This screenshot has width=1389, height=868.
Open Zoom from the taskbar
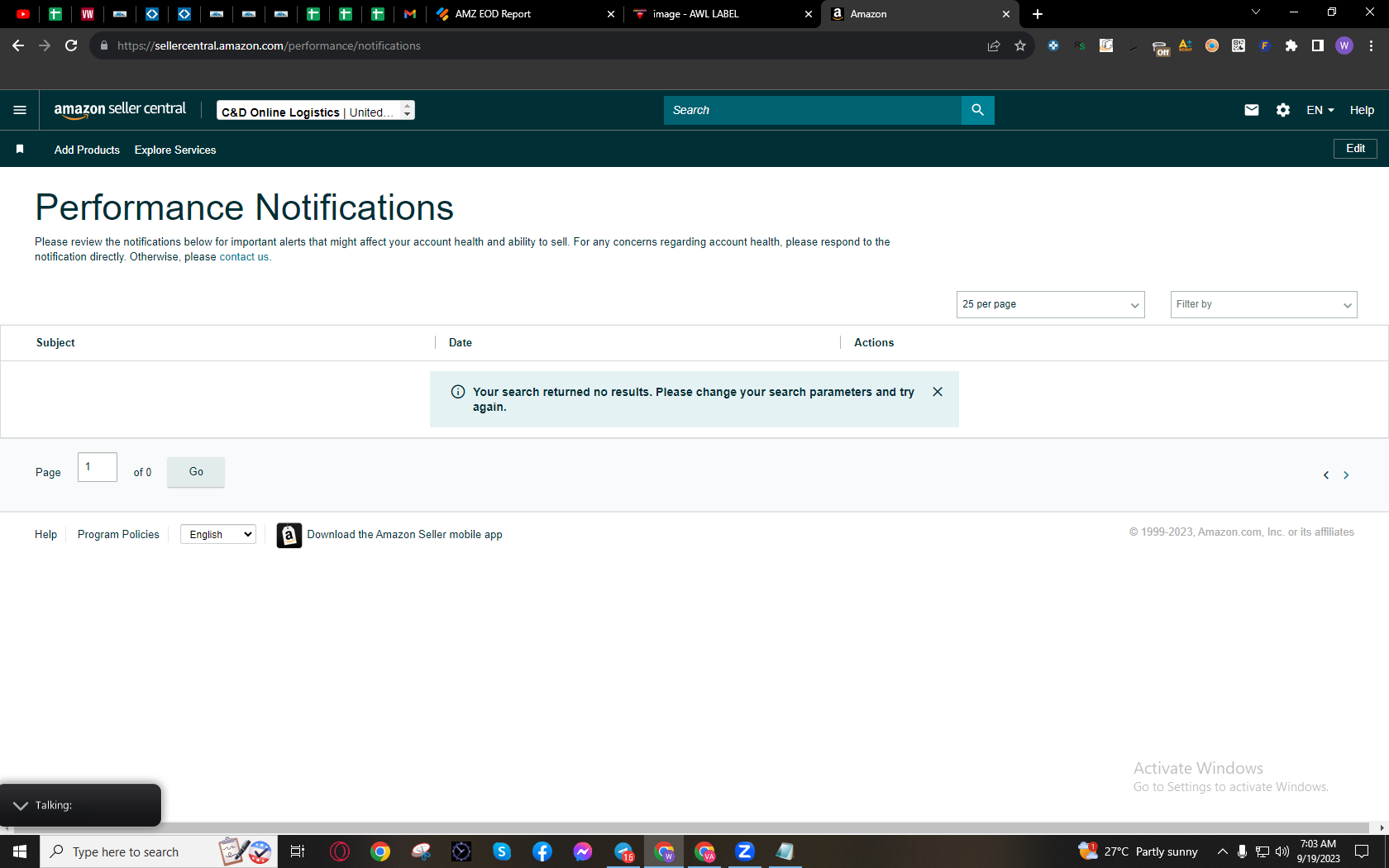745,851
